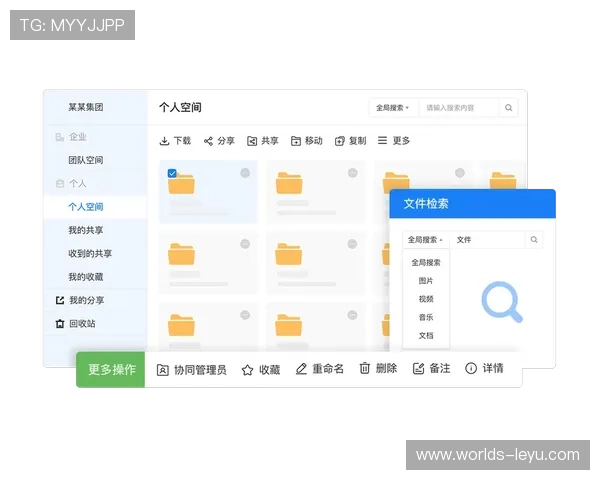Click the 个人 section icon in sidebar
600x480 pixels.
click(60, 184)
